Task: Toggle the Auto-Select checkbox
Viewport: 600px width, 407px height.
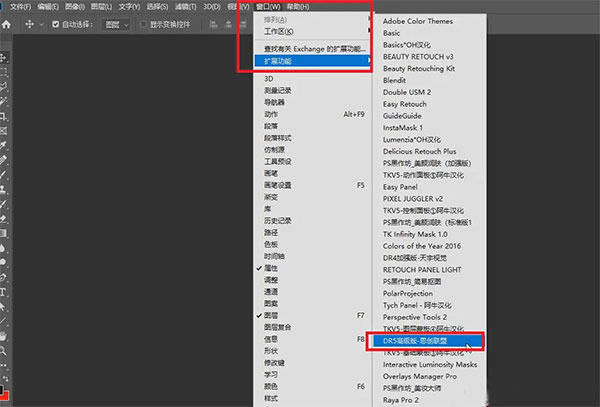Action: click(55, 21)
